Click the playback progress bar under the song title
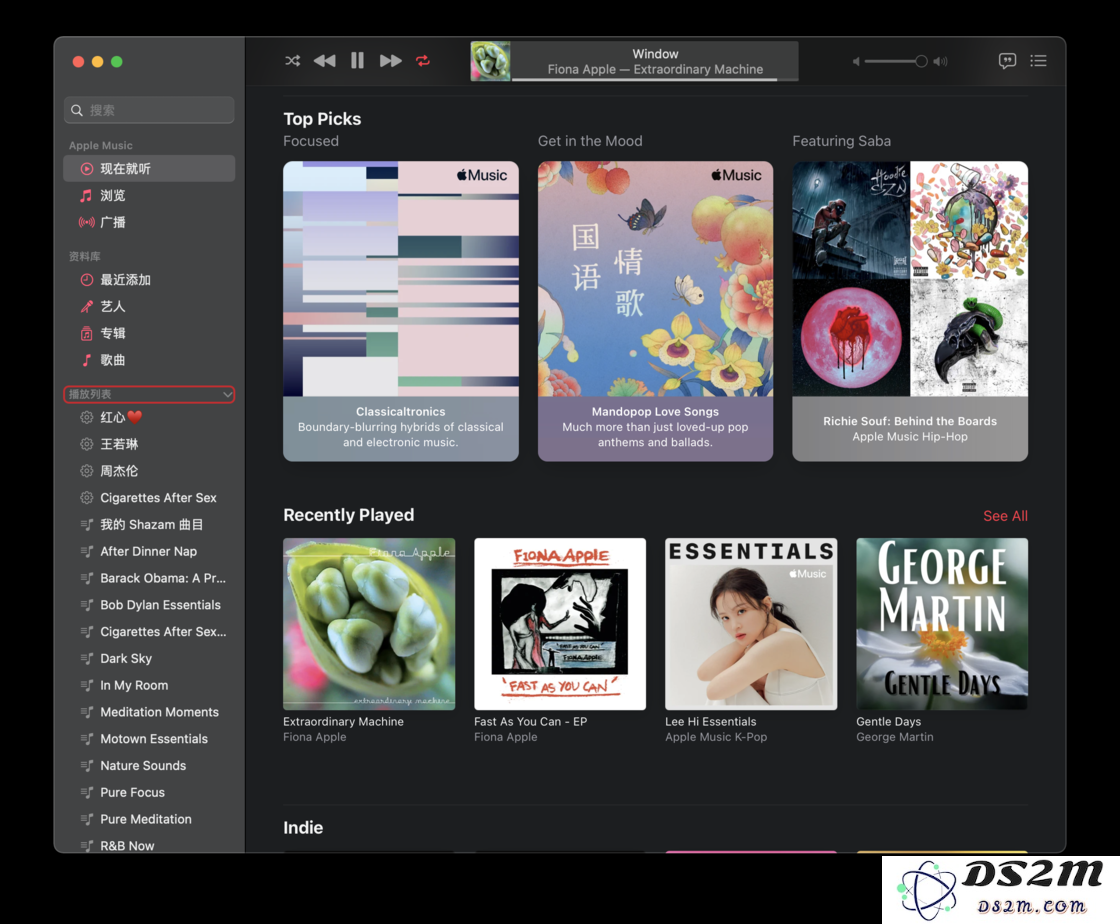The image size is (1120, 924). [655, 79]
